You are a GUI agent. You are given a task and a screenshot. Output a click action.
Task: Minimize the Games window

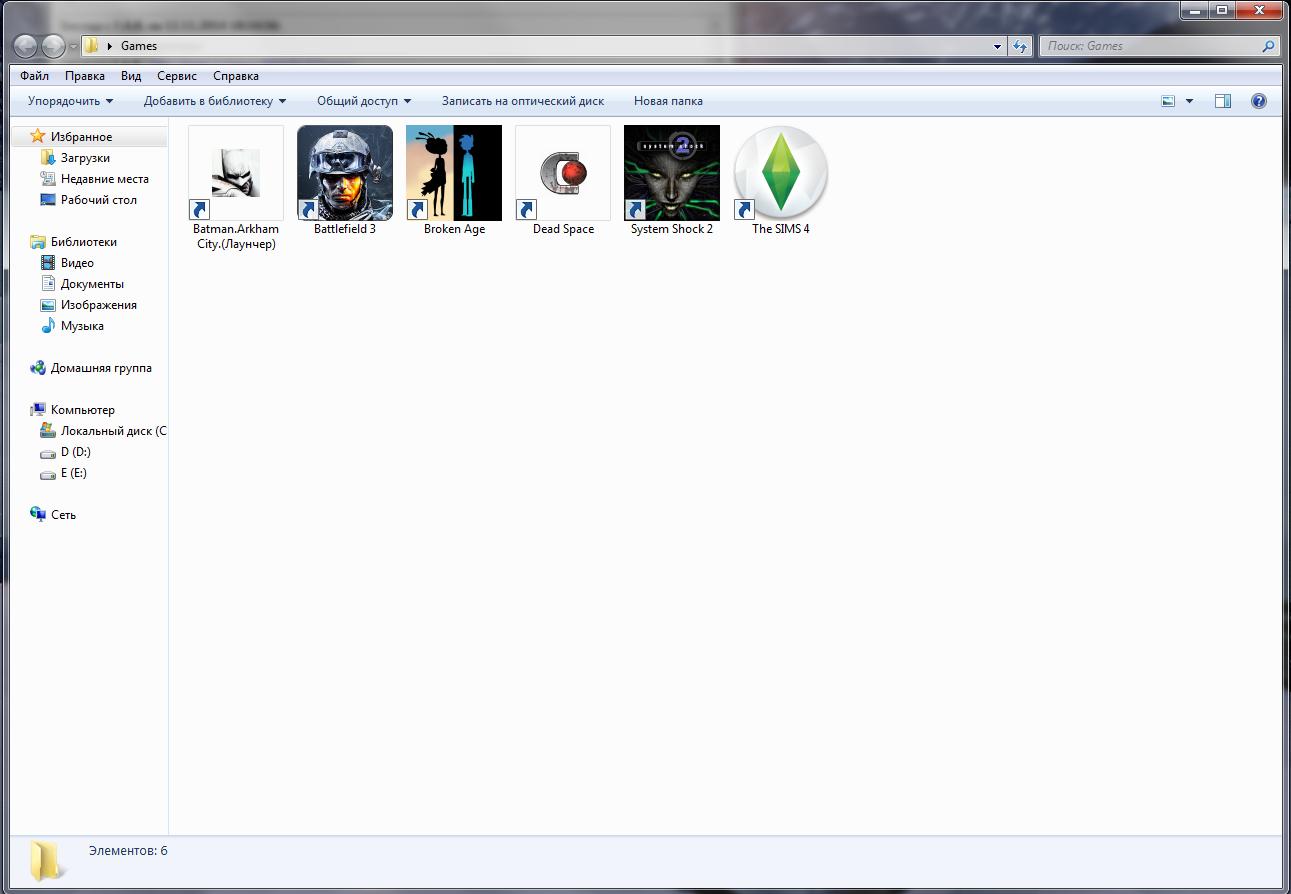tap(1194, 10)
